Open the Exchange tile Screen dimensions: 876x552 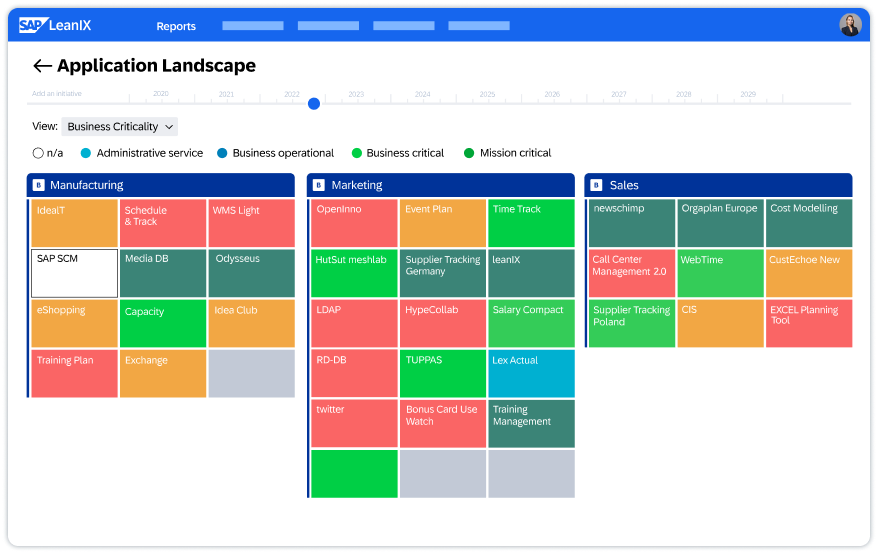(163, 374)
